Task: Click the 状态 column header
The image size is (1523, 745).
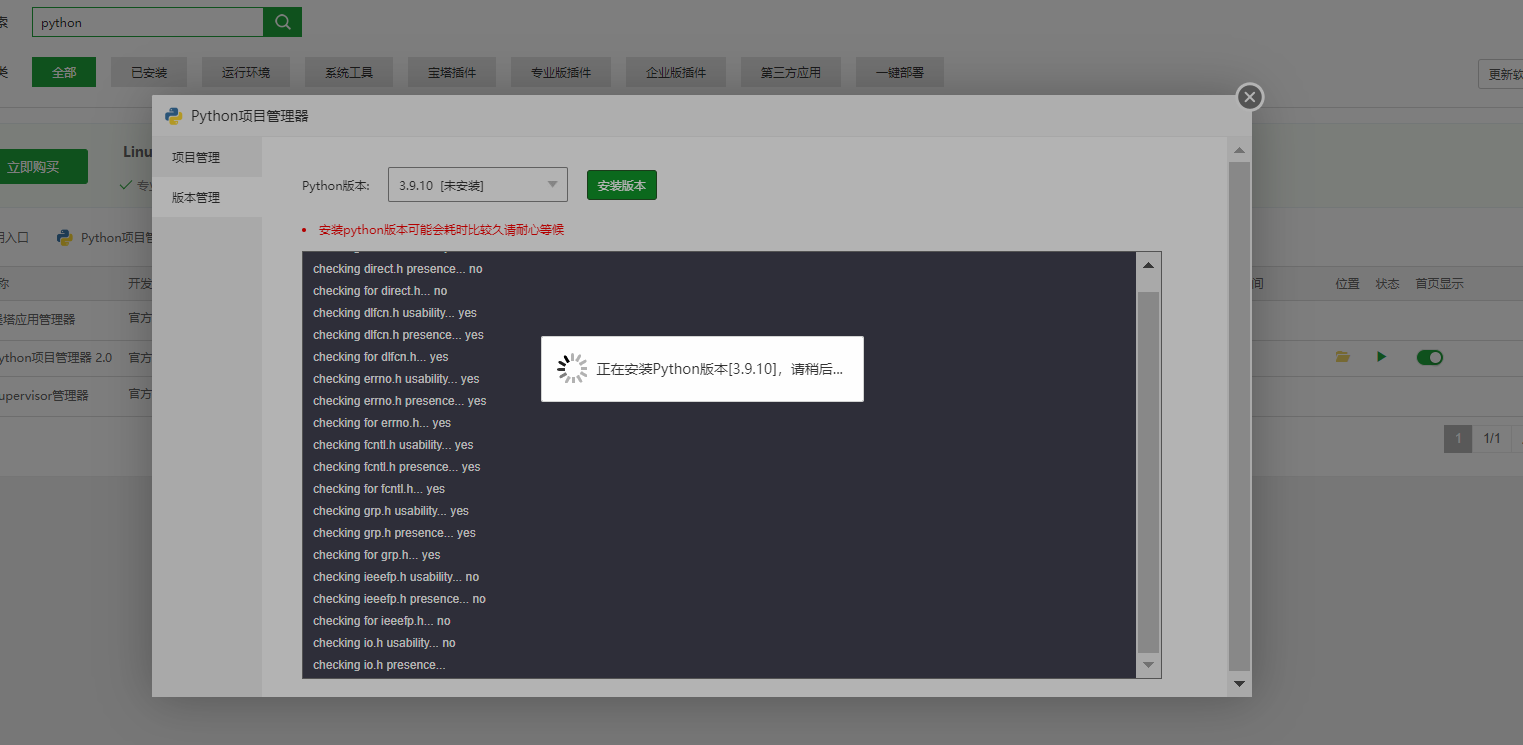Action: (x=1387, y=284)
